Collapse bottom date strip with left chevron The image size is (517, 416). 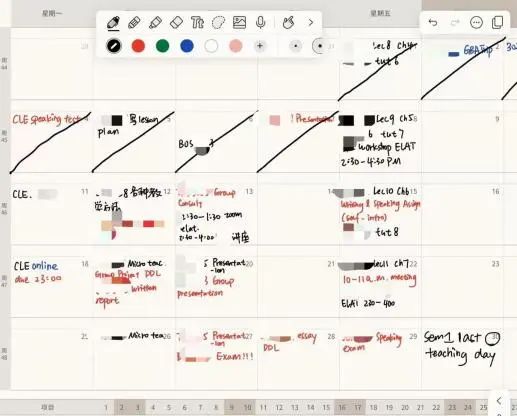(499, 400)
